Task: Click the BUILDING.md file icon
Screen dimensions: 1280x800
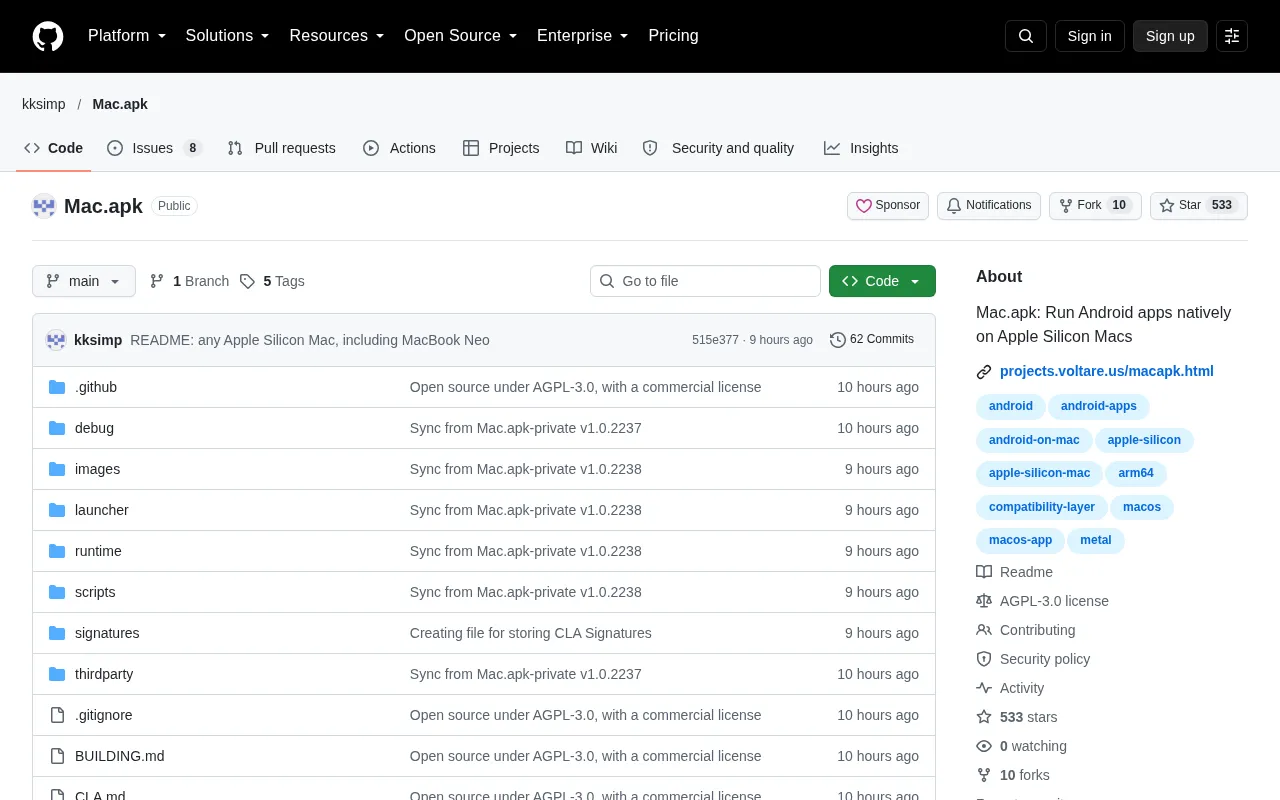Action: coord(57,756)
